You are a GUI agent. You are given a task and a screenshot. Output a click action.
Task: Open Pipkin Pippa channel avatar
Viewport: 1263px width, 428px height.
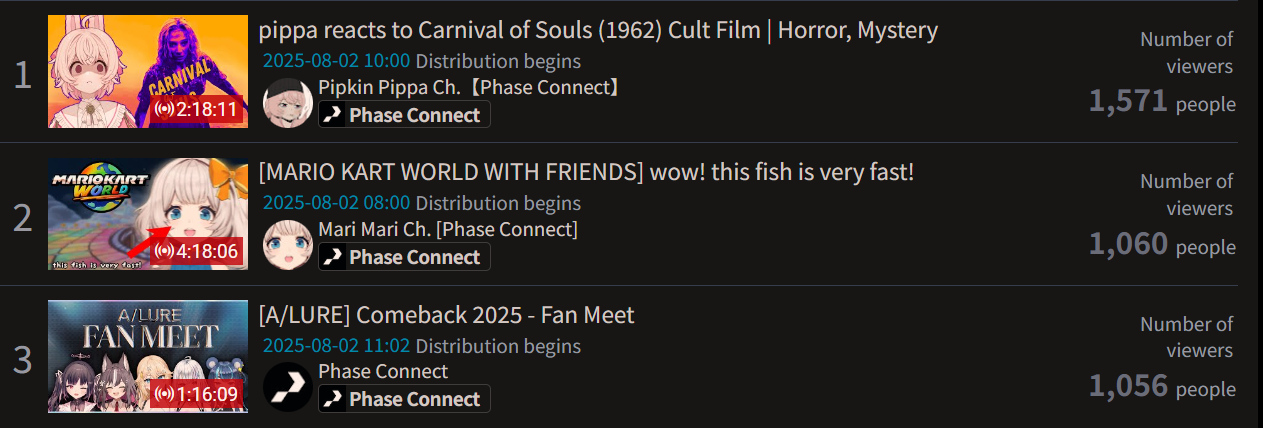tap(287, 102)
